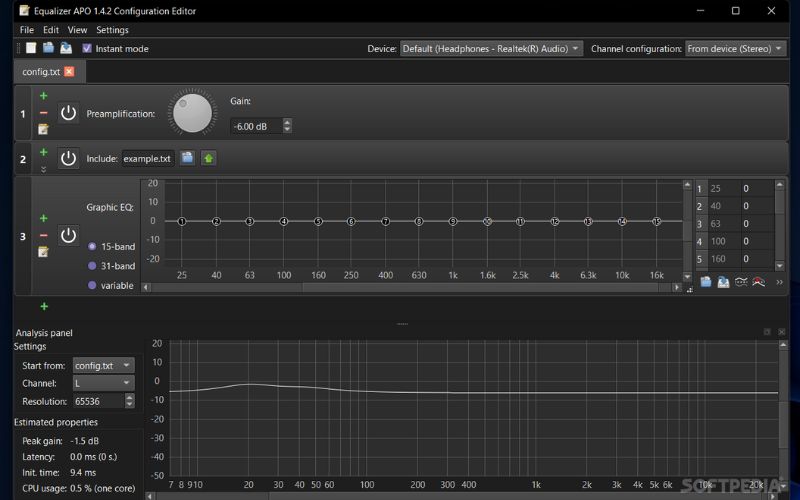Open the analysis Channel dropdown
800x500 pixels.
pyautogui.click(x=104, y=383)
